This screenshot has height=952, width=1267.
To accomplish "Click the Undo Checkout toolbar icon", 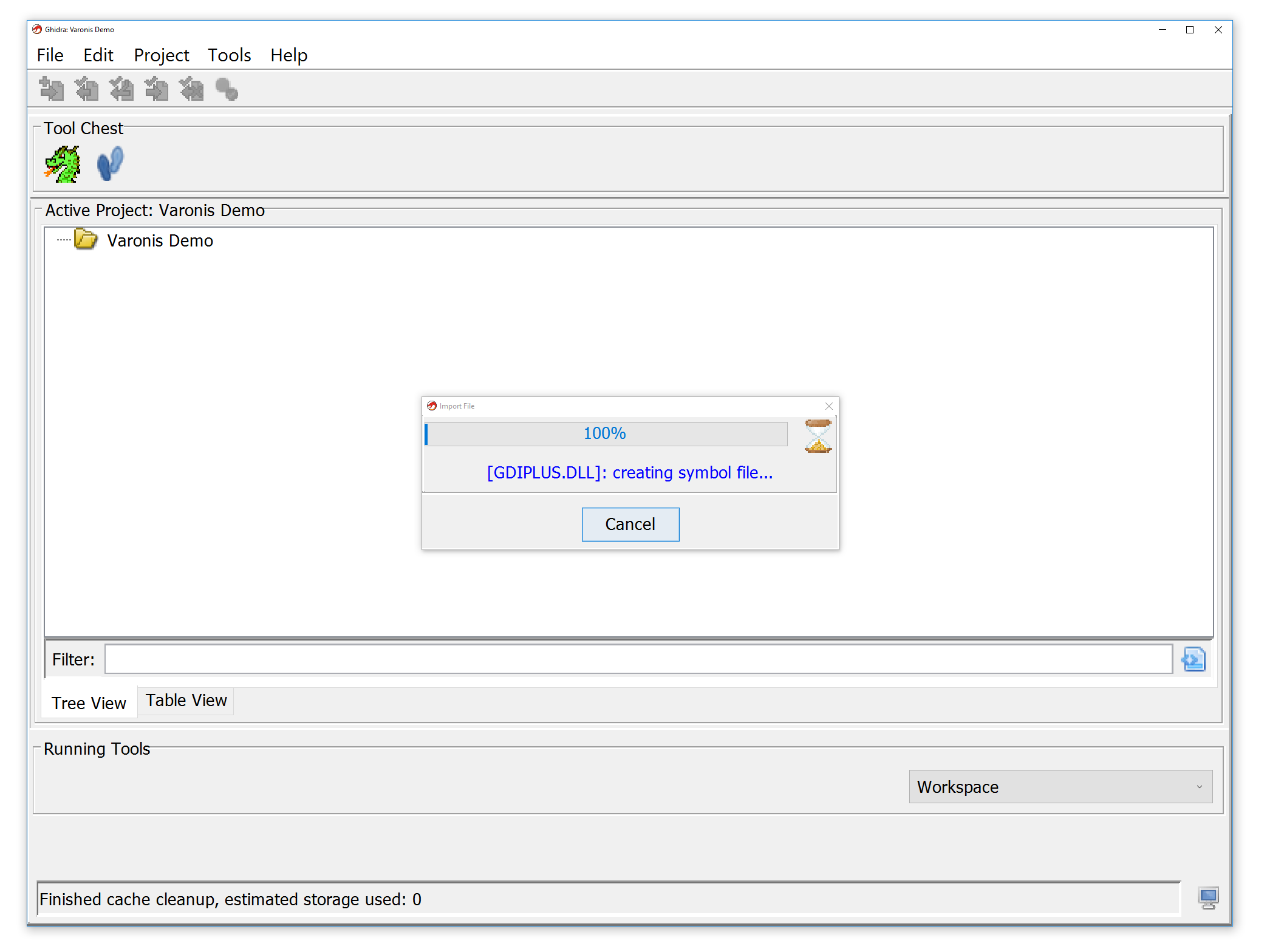I will [191, 89].
